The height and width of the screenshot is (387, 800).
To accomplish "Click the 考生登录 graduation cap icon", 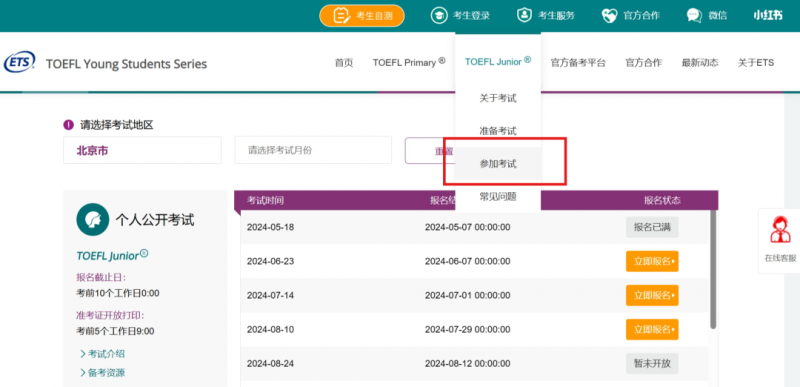I will (438, 15).
